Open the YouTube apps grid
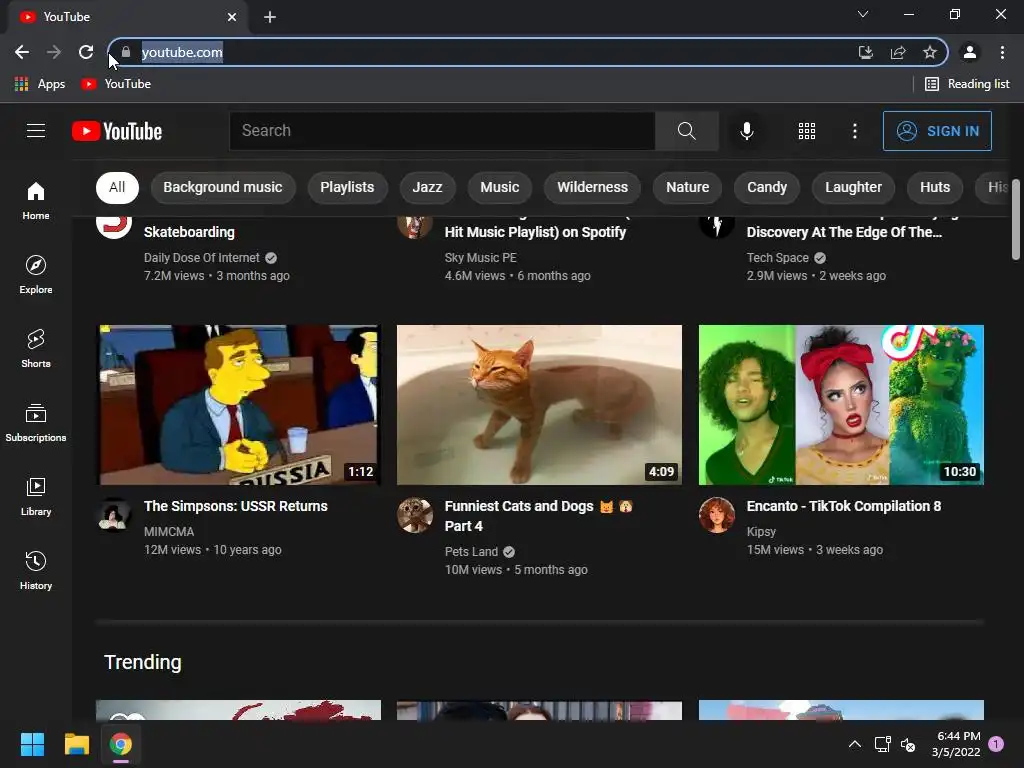Screen dimensions: 1024x768 (807, 131)
